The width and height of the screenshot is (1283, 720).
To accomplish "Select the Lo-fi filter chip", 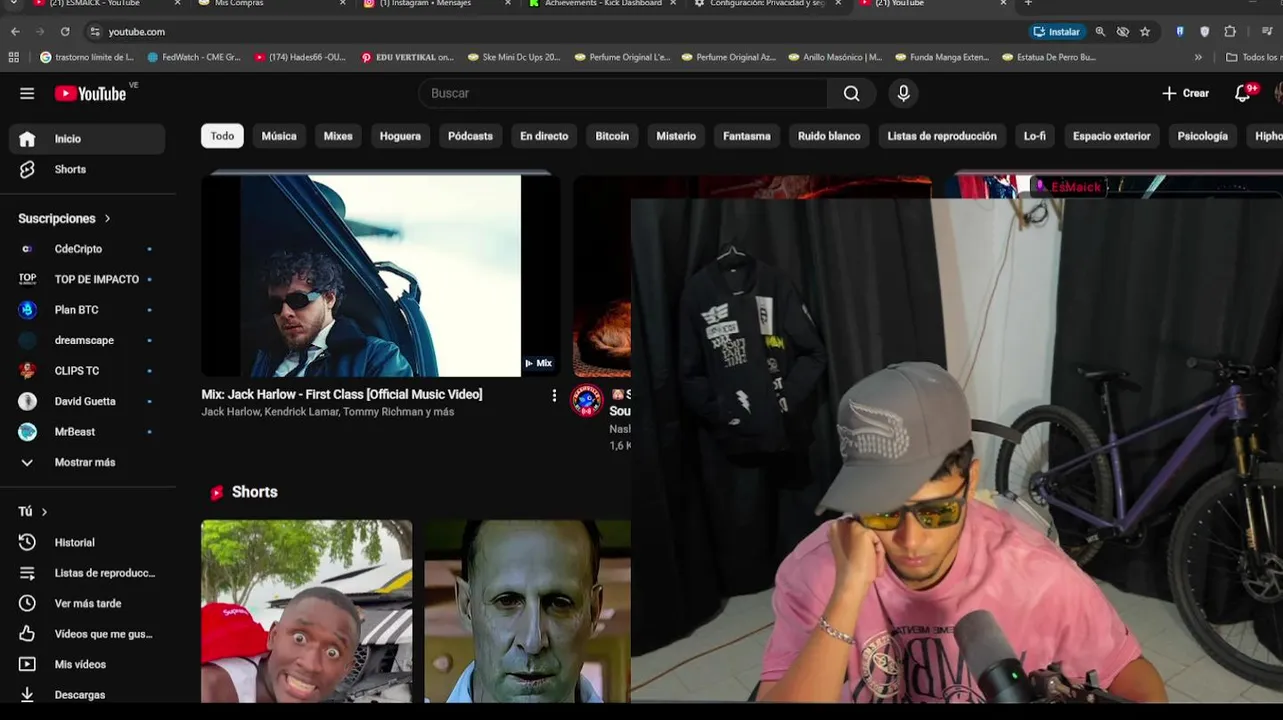I will click(x=1035, y=136).
